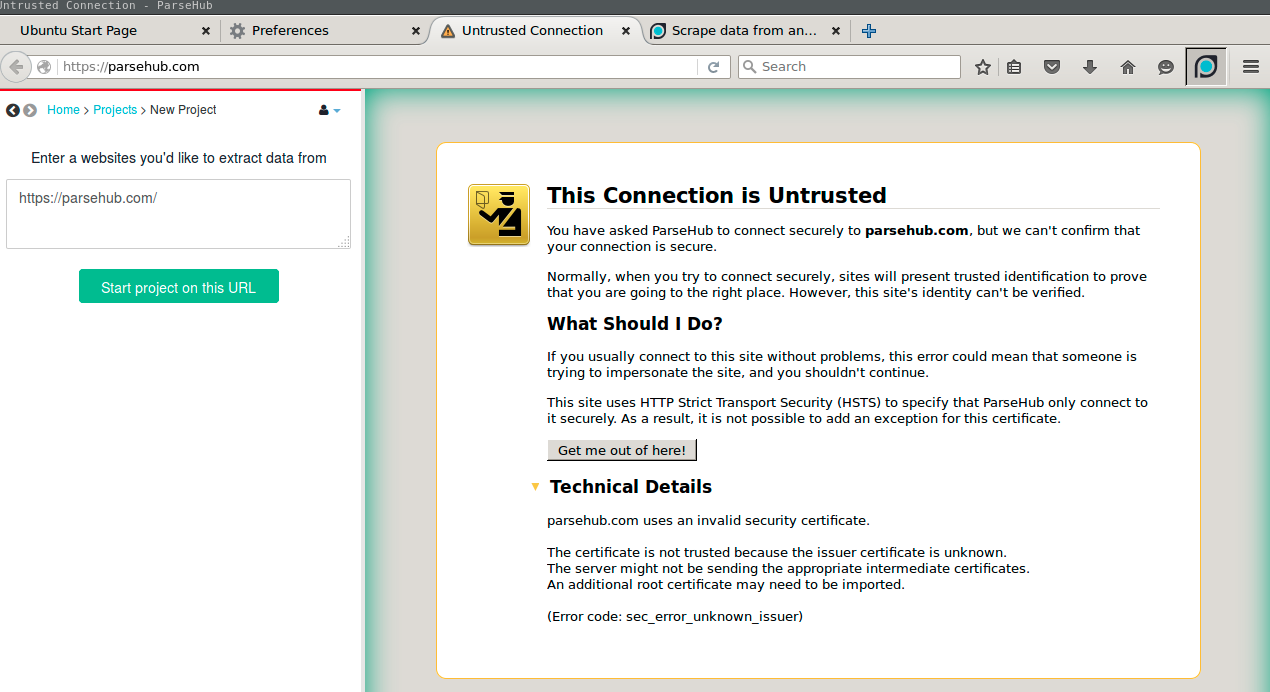Click the New Project breadcrumb text
Viewport: 1270px width, 692px height.
click(x=183, y=110)
